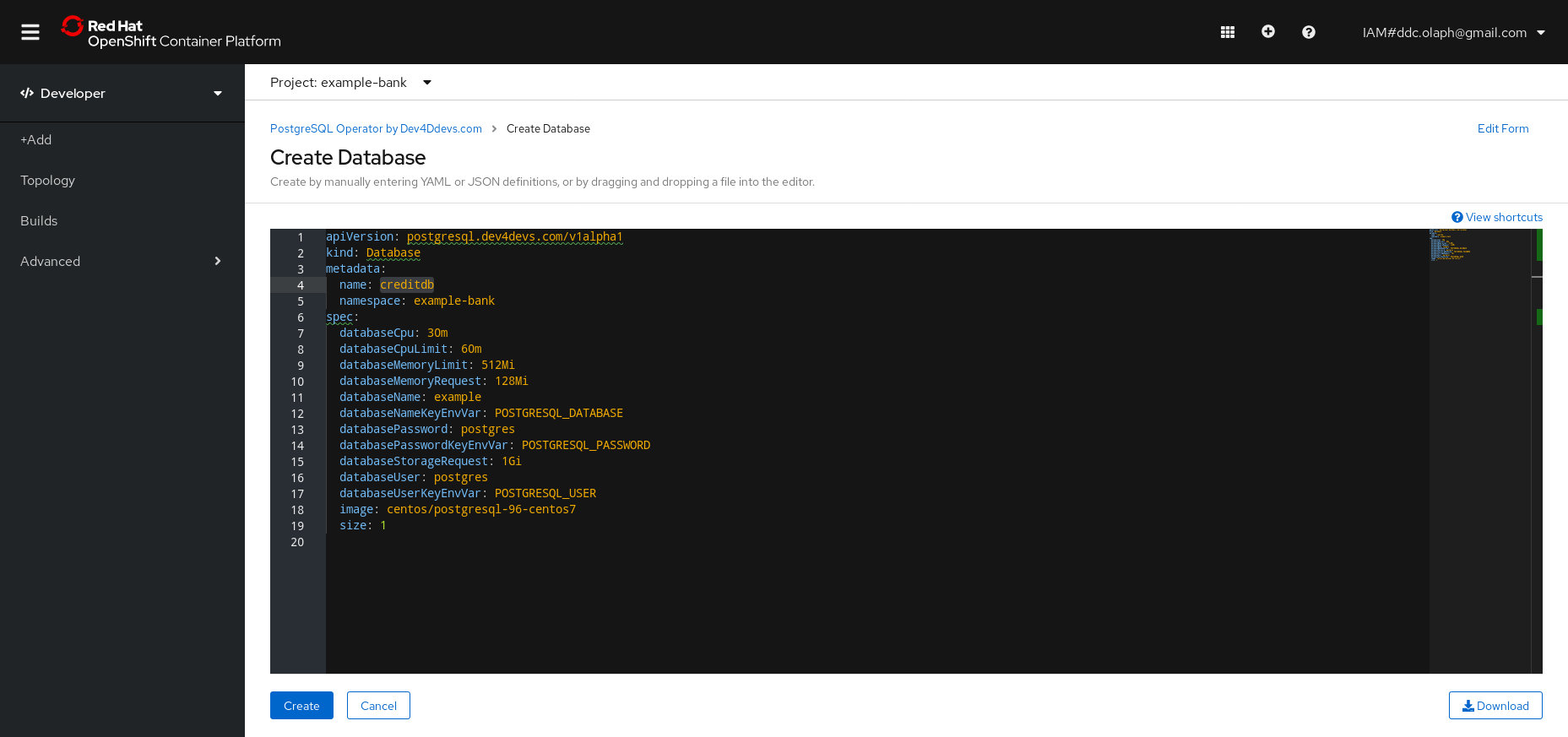Click the image value centos/postgresql-96-centos7
This screenshot has width=1568, height=737.
coord(481,509)
